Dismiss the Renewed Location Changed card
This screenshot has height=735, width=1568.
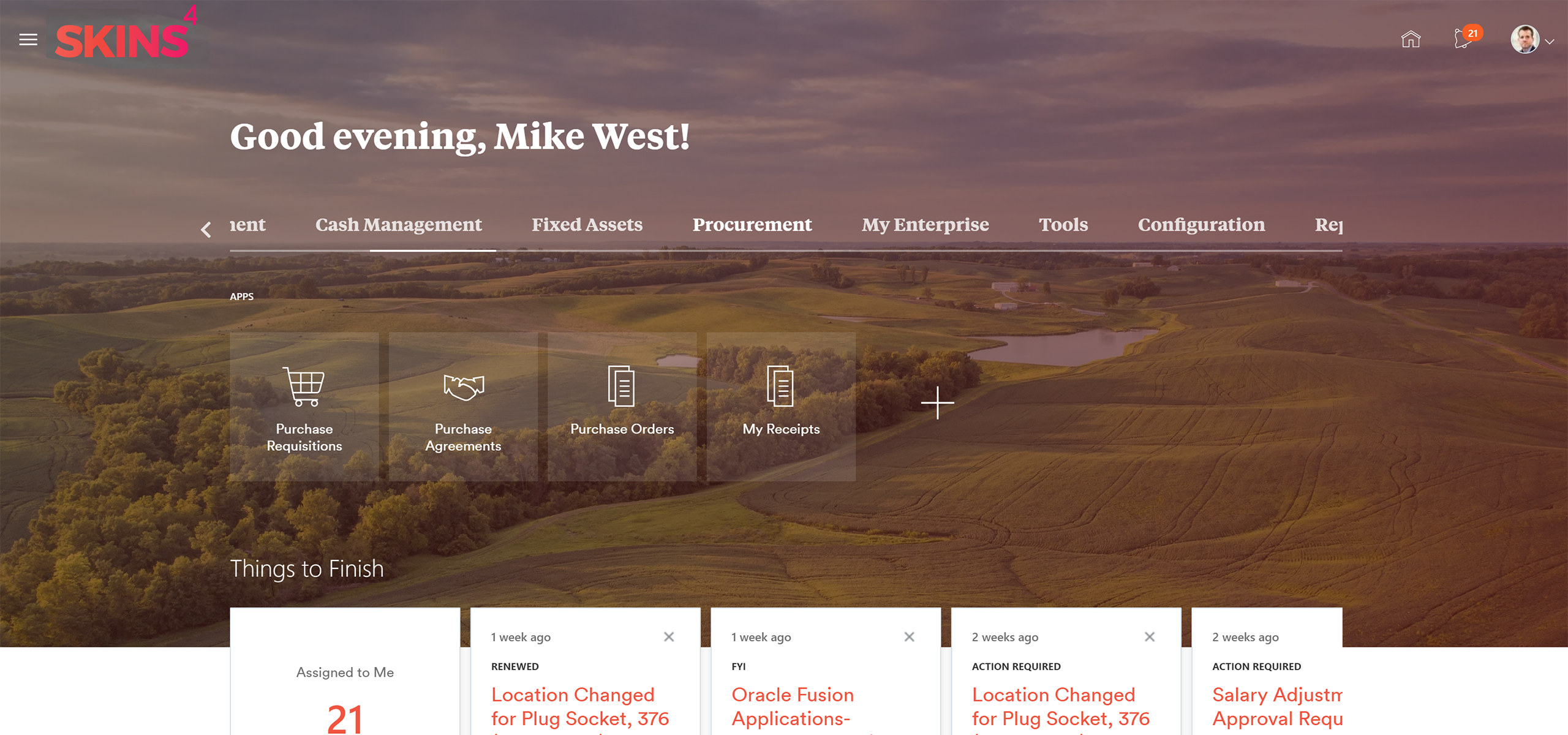tap(669, 637)
